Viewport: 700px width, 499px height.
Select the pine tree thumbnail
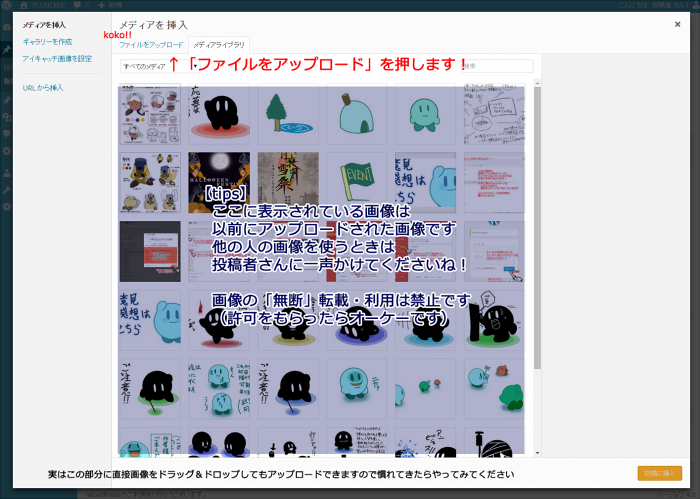coord(288,113)
